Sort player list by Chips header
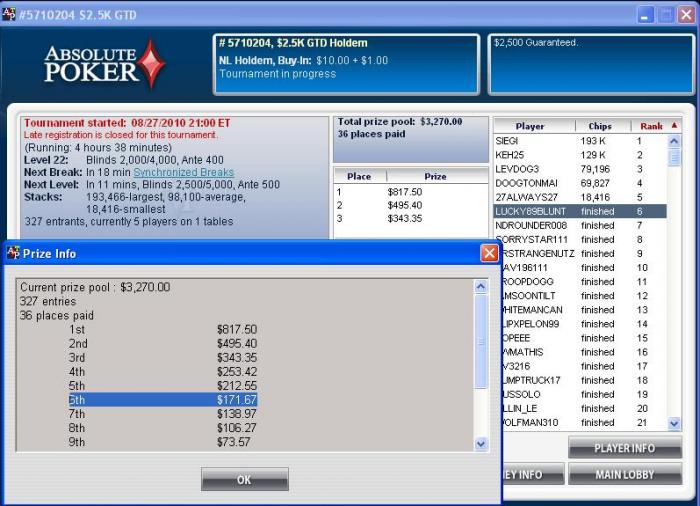This screenshot has height=506, width=700. tap(600, 126)
